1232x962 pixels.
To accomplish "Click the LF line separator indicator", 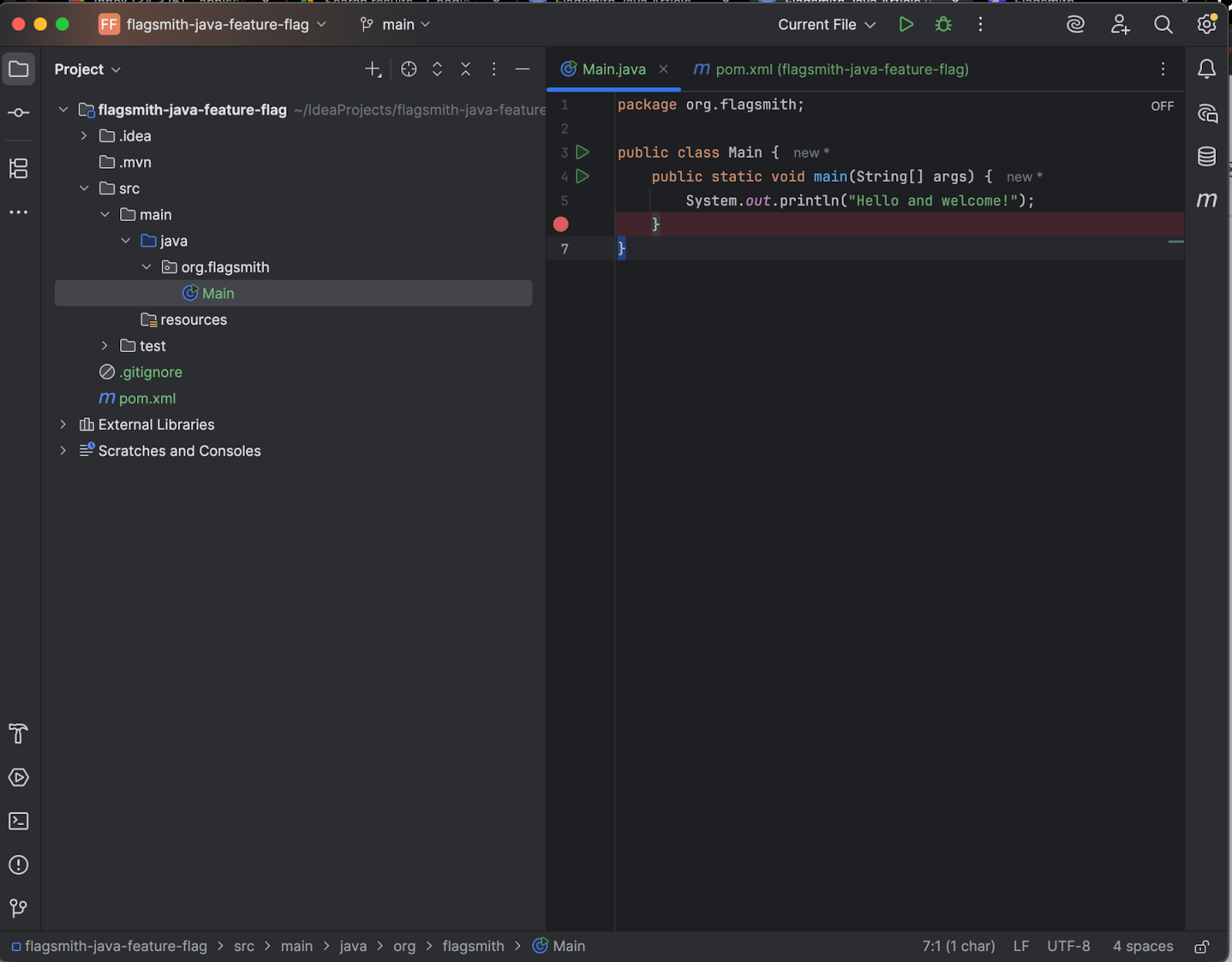I will pyautogui.click(x=1021, y=947).
